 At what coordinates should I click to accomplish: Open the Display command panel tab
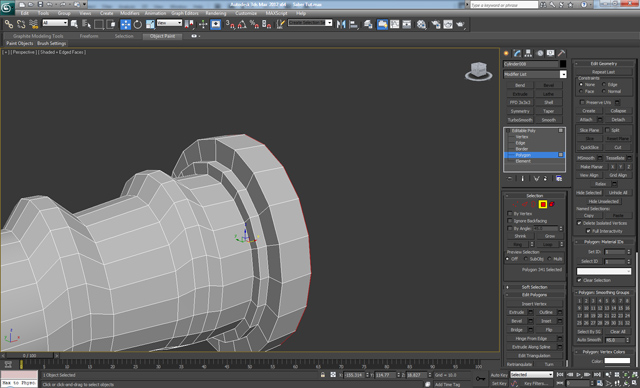551,53
